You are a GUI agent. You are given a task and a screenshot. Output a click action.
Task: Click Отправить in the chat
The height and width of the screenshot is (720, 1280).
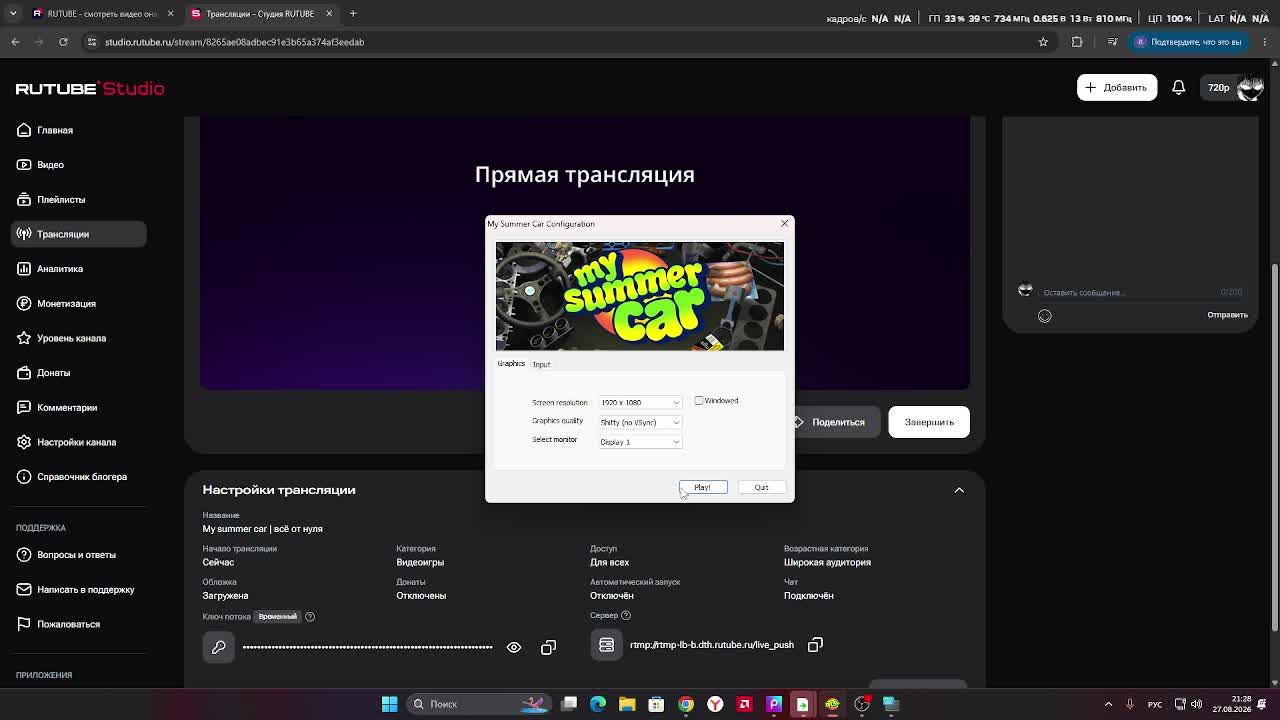point(1227,315)
